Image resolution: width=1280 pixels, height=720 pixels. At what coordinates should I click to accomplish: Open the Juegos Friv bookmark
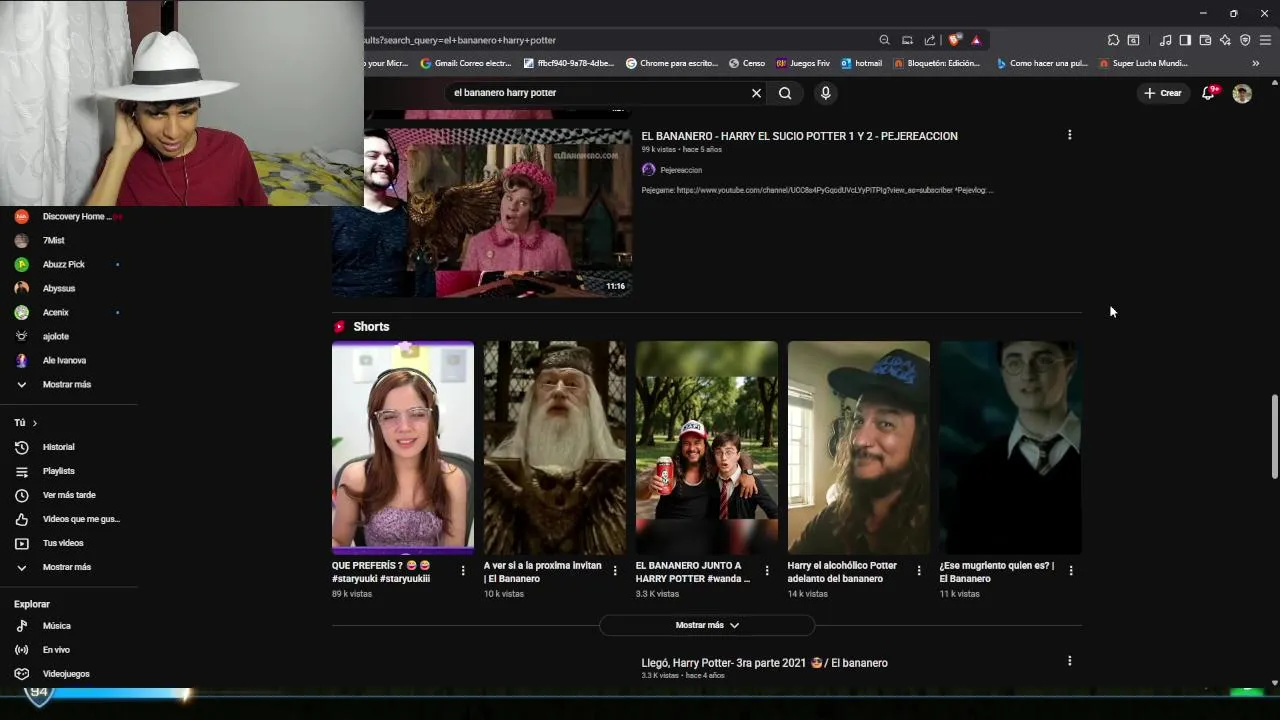(x=803, y=63)
